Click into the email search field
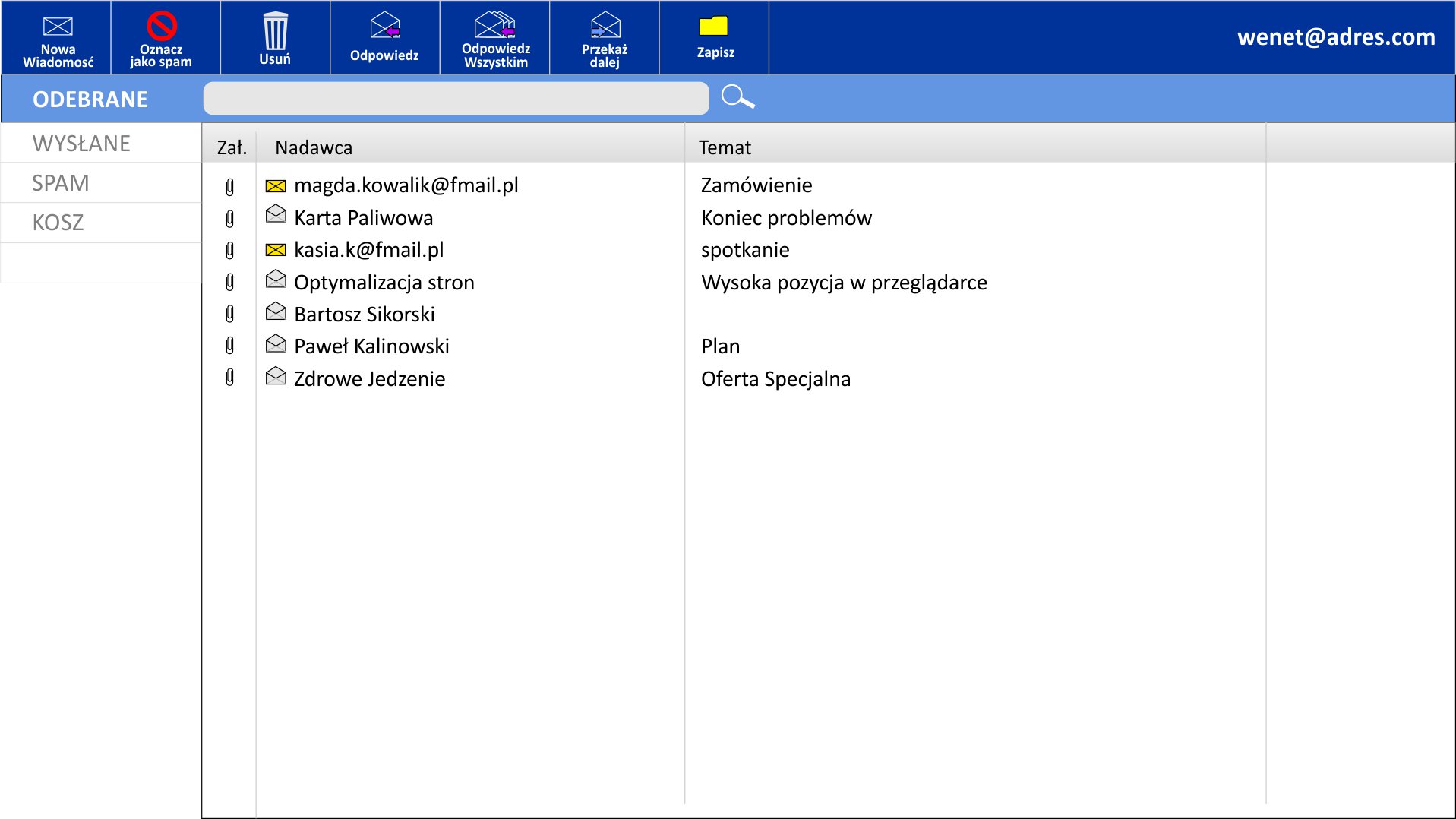 click(x=456, y=99)
